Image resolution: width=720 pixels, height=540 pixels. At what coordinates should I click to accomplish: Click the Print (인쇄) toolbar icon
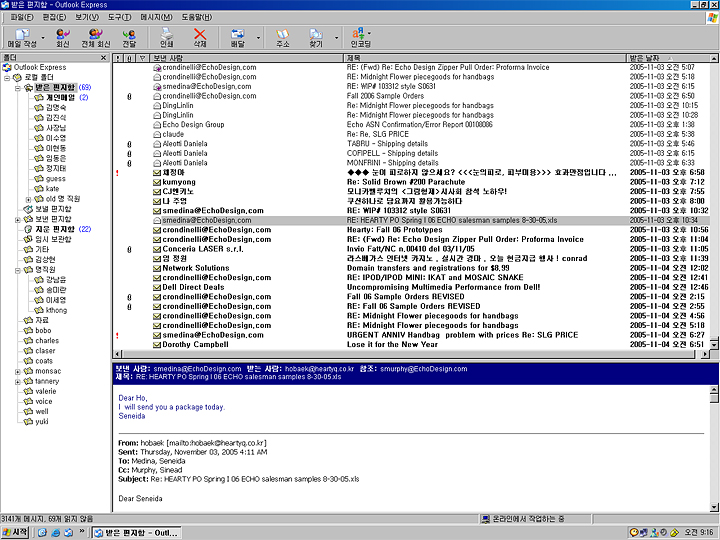[x=166, y=38]
